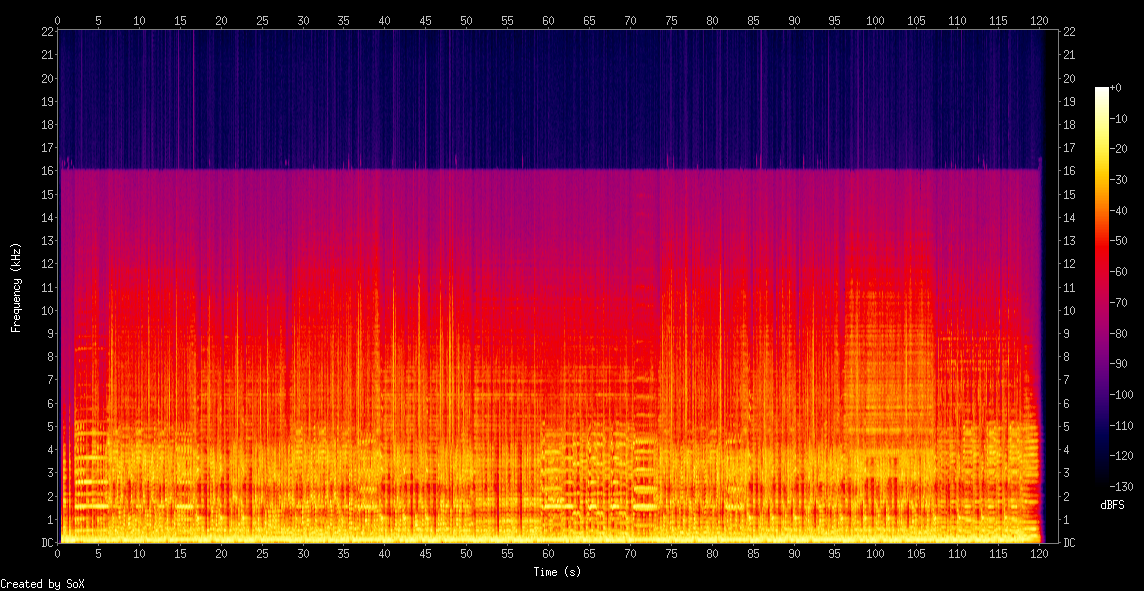Viewport: 1144px width, 591px height.
Task: Click the "-130" color scale label
Action: pyautogui.click(x=1121, y=486)
